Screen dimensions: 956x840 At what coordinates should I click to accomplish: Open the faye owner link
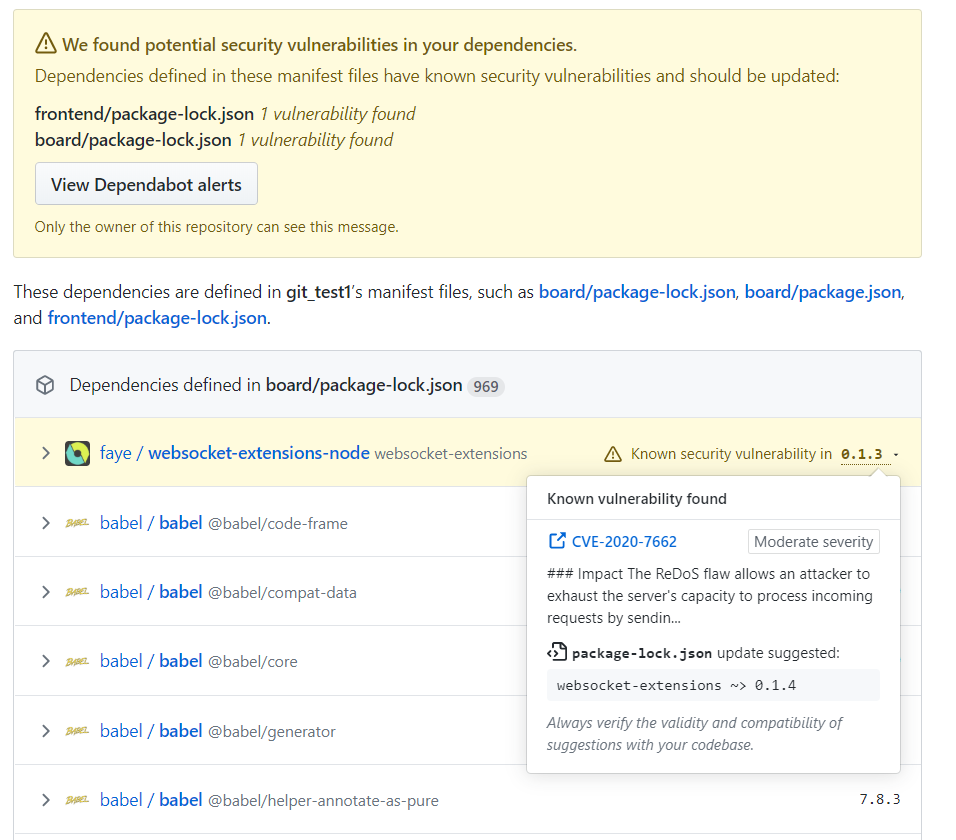click(x=116, y=453)
